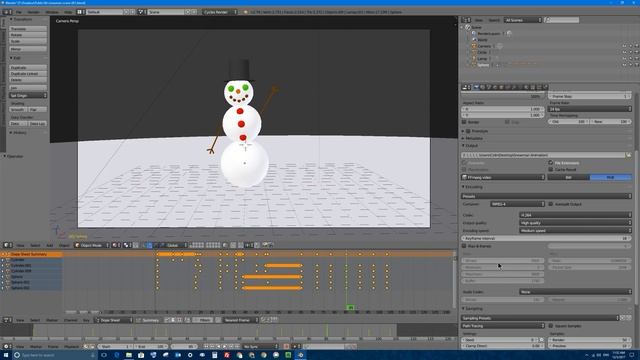The image size is (640, 360).
Task: Click the Mirror tool button
Action: click(x=28, y=49)
